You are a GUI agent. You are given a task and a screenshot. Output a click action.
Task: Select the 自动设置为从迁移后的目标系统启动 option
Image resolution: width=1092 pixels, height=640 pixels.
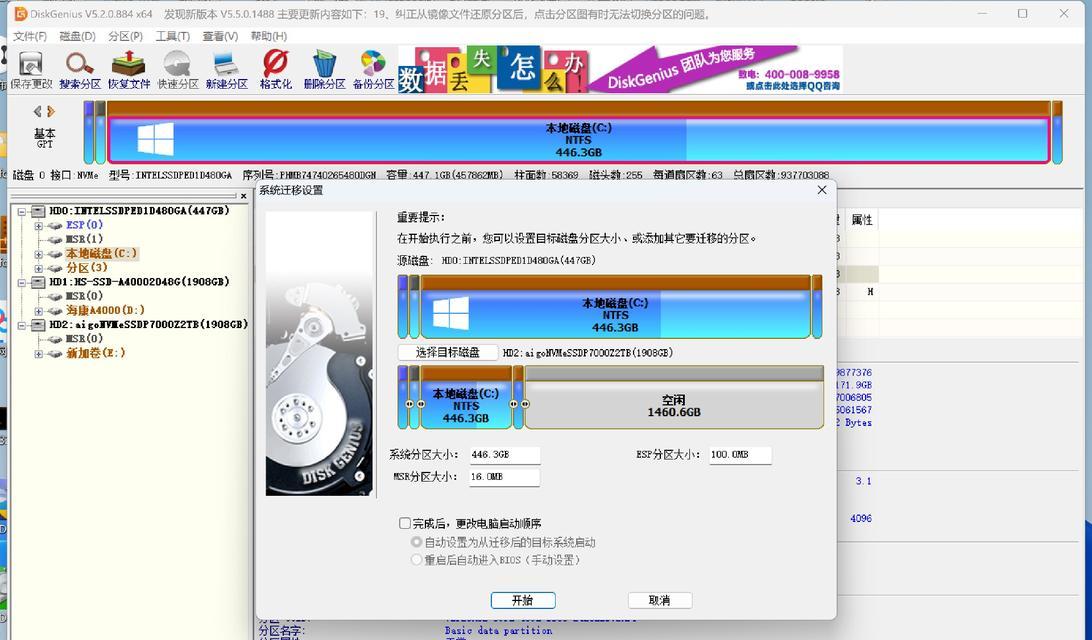coord(416,541)
